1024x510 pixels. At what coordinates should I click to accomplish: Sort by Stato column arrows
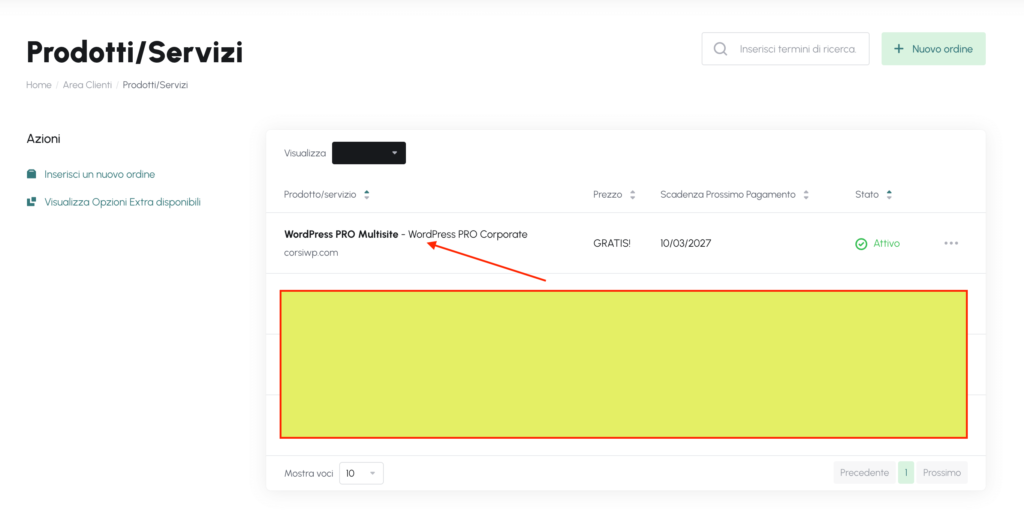[889, 195]
